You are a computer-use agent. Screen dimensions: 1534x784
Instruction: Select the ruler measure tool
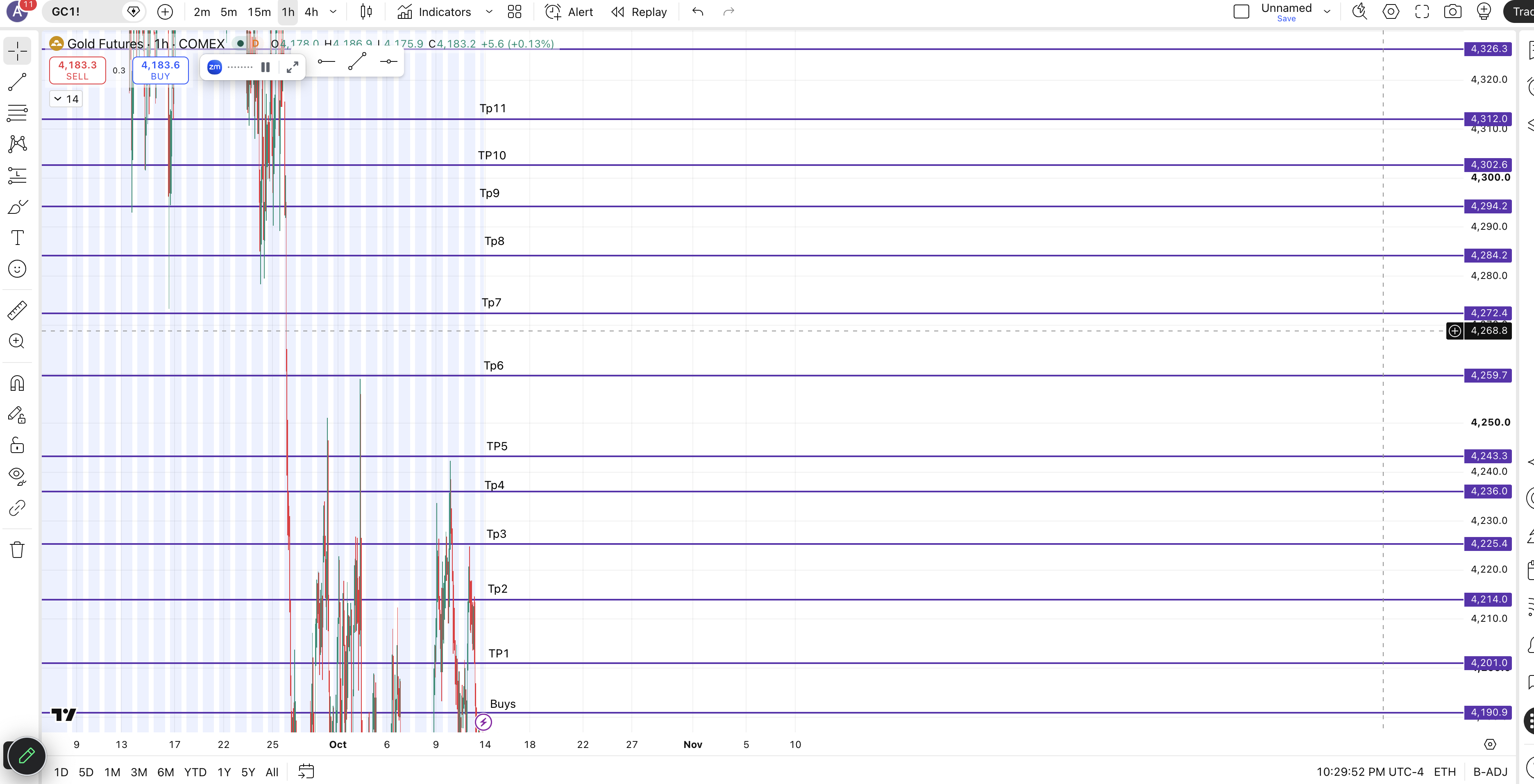tap(17, 310)
